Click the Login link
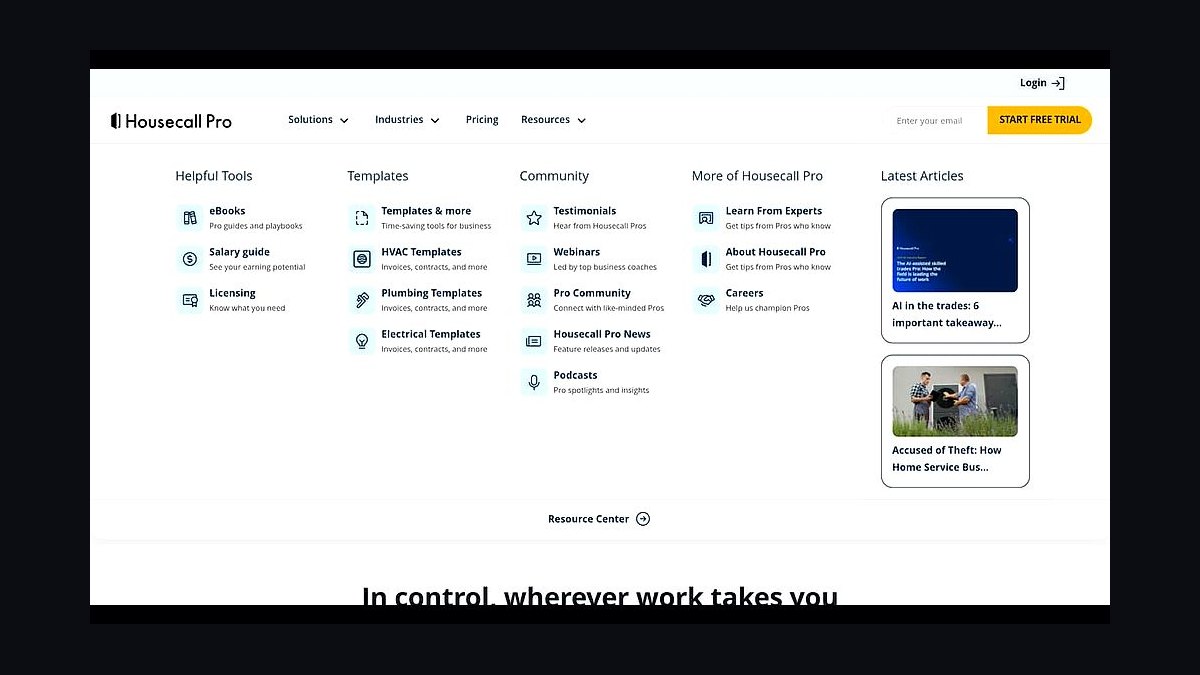This screenshot has height=675, width=1200. pos(1033,83)
